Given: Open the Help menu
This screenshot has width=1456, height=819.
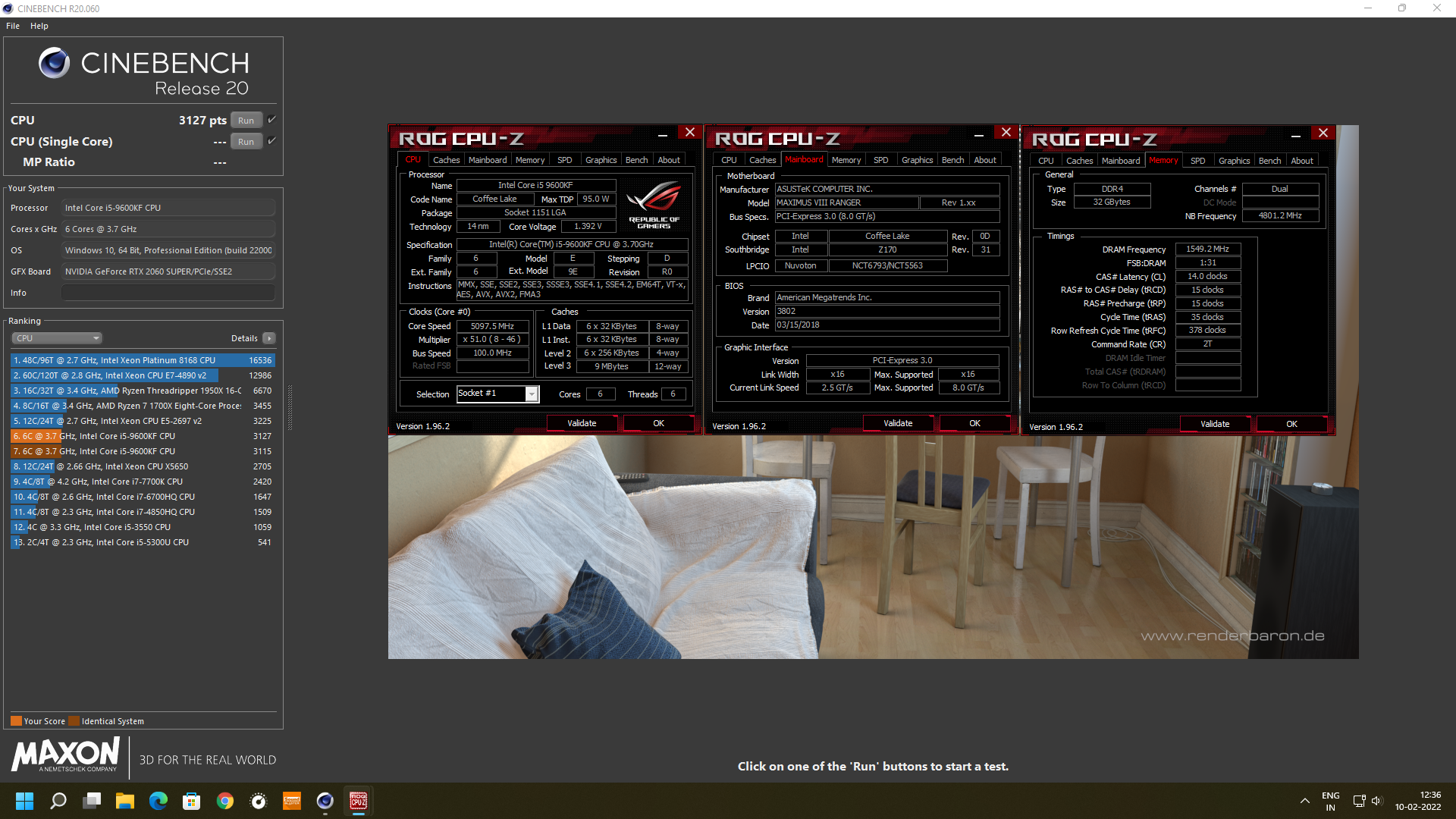Looking at the screenshot, I should (39, 26).
